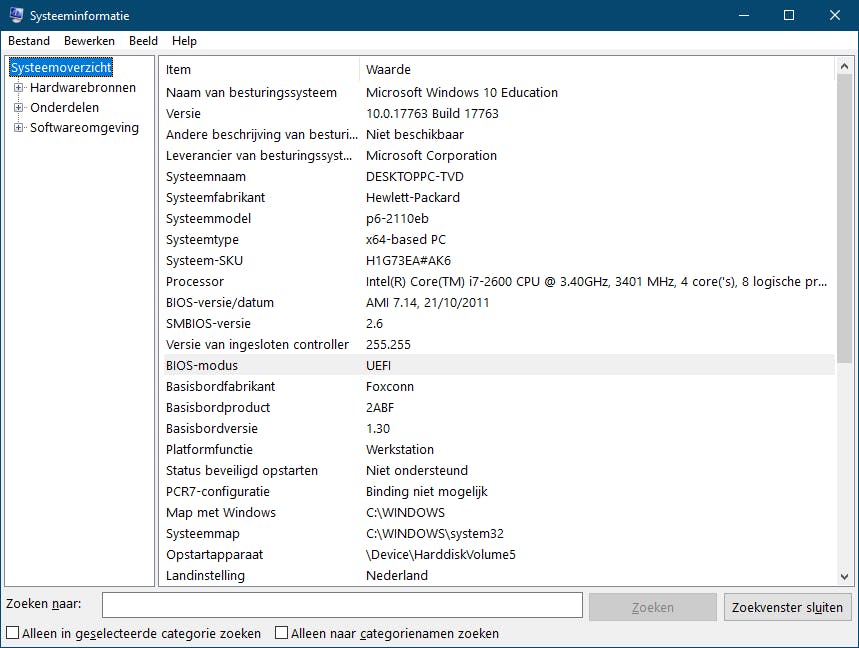
Task: Select the Systeemmap row
Action: click(x=499, y=534)
